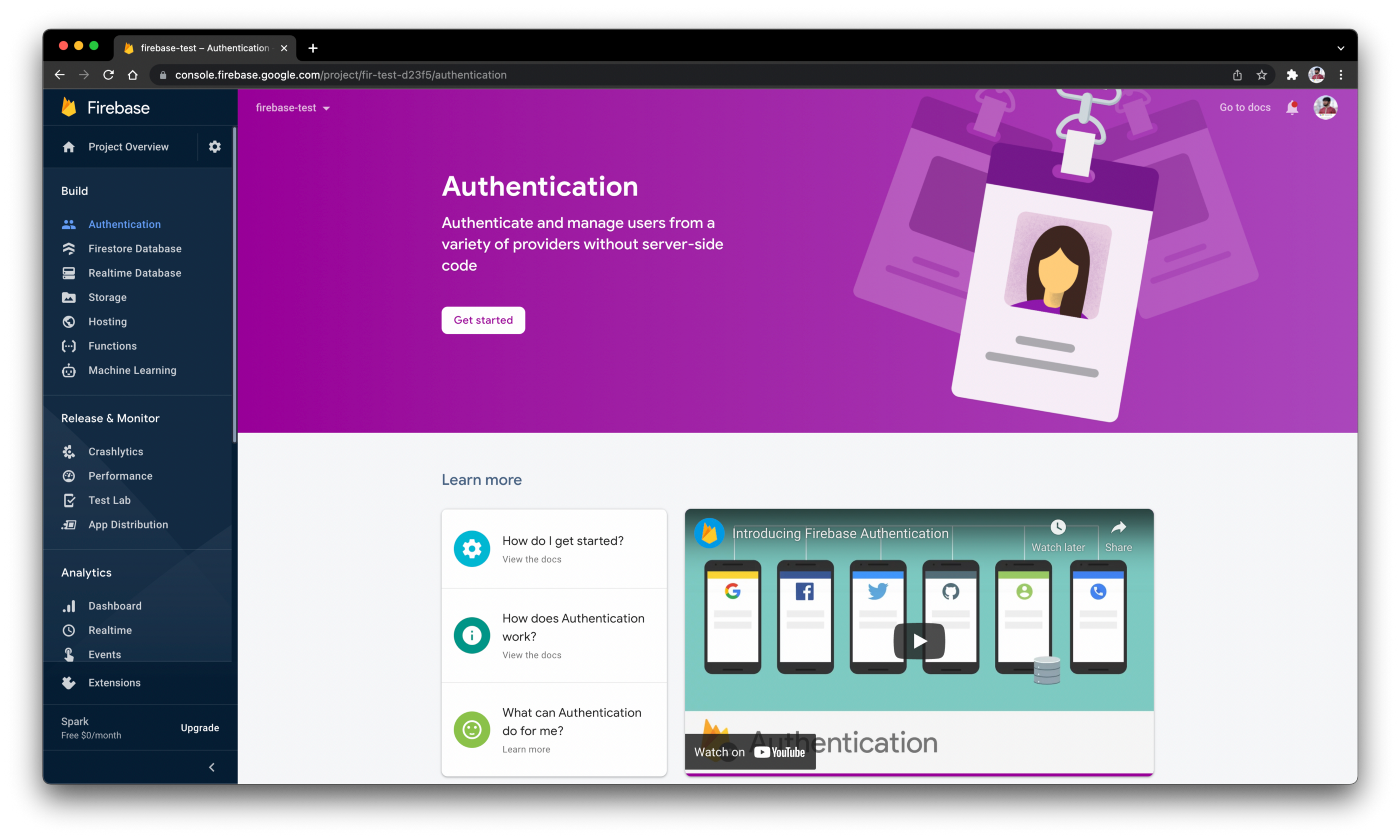Switch to the firebase-test Authentication browser tab
Image resolution: width=1400 pixels, height=840 pixels.
click(x=195, y=47)
